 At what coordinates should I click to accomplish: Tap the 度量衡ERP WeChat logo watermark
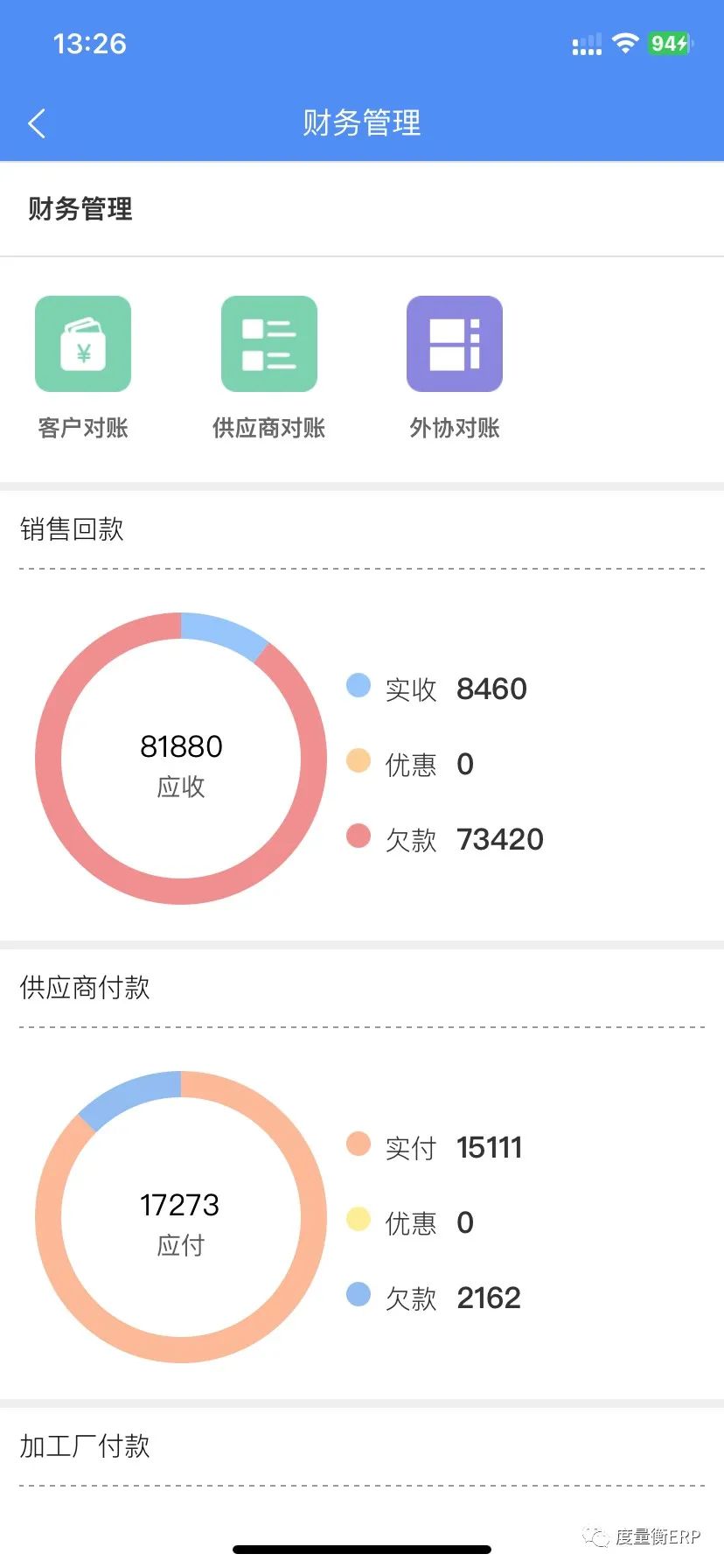click(595, 1536)
